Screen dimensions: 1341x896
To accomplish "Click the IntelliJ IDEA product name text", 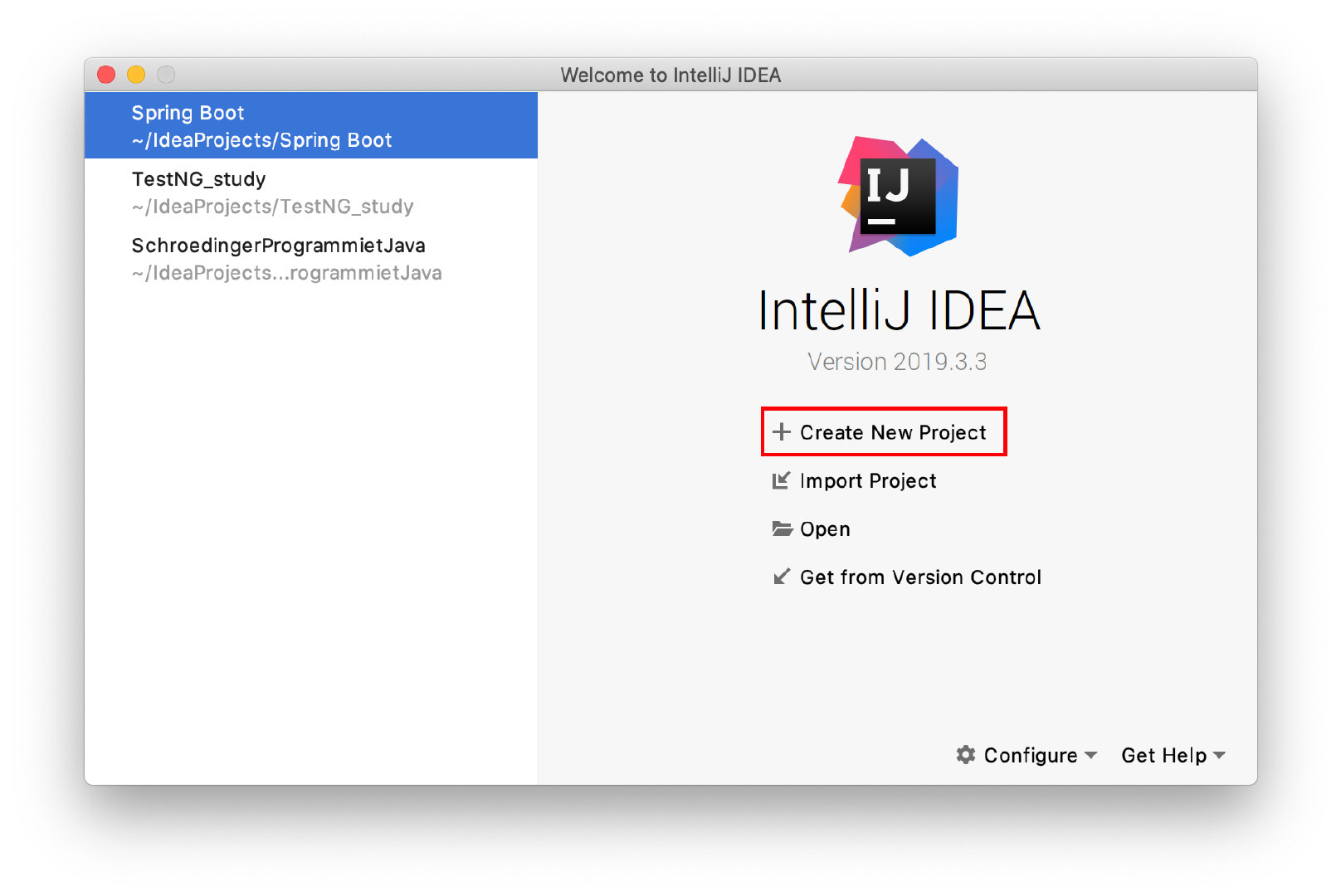I will coord(899,311).
